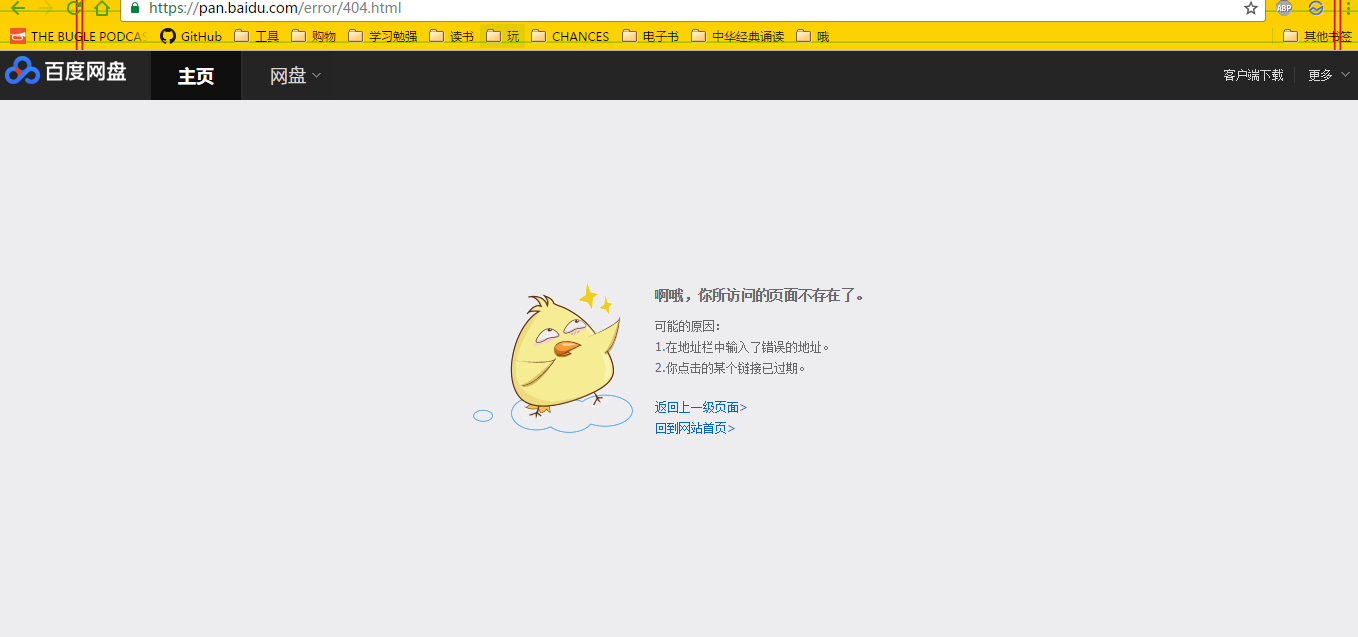
Task: Click the browser forward arrow
Action: 45,8
